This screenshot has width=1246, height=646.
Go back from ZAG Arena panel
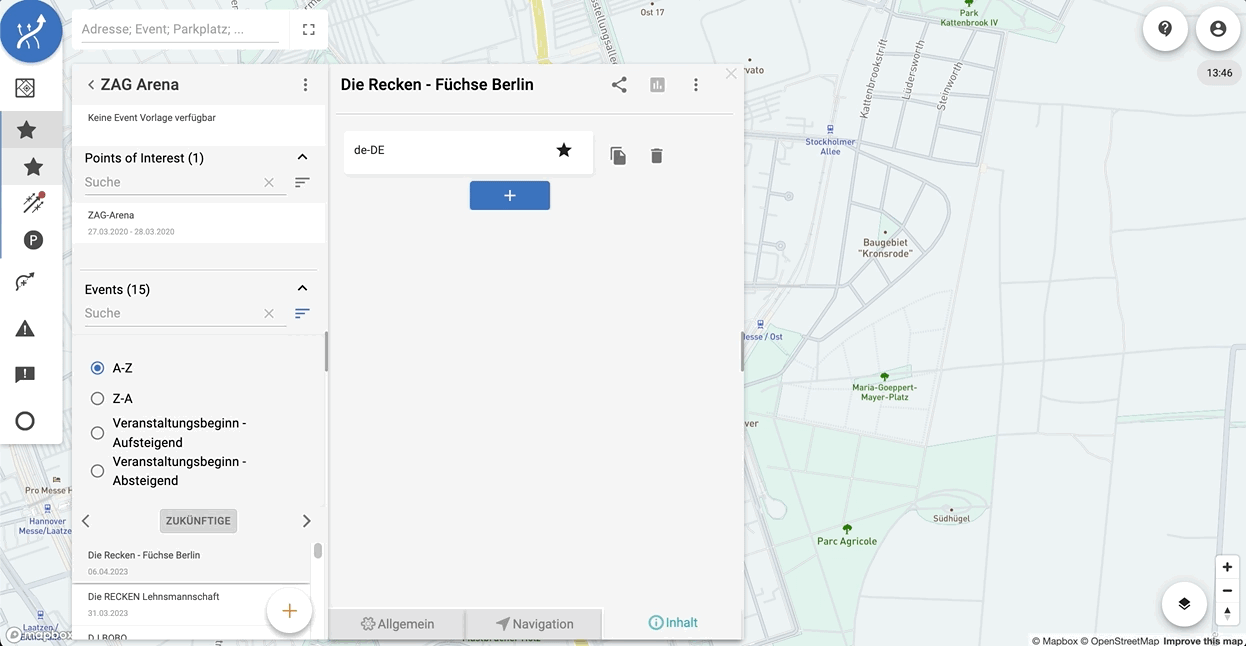91,85
